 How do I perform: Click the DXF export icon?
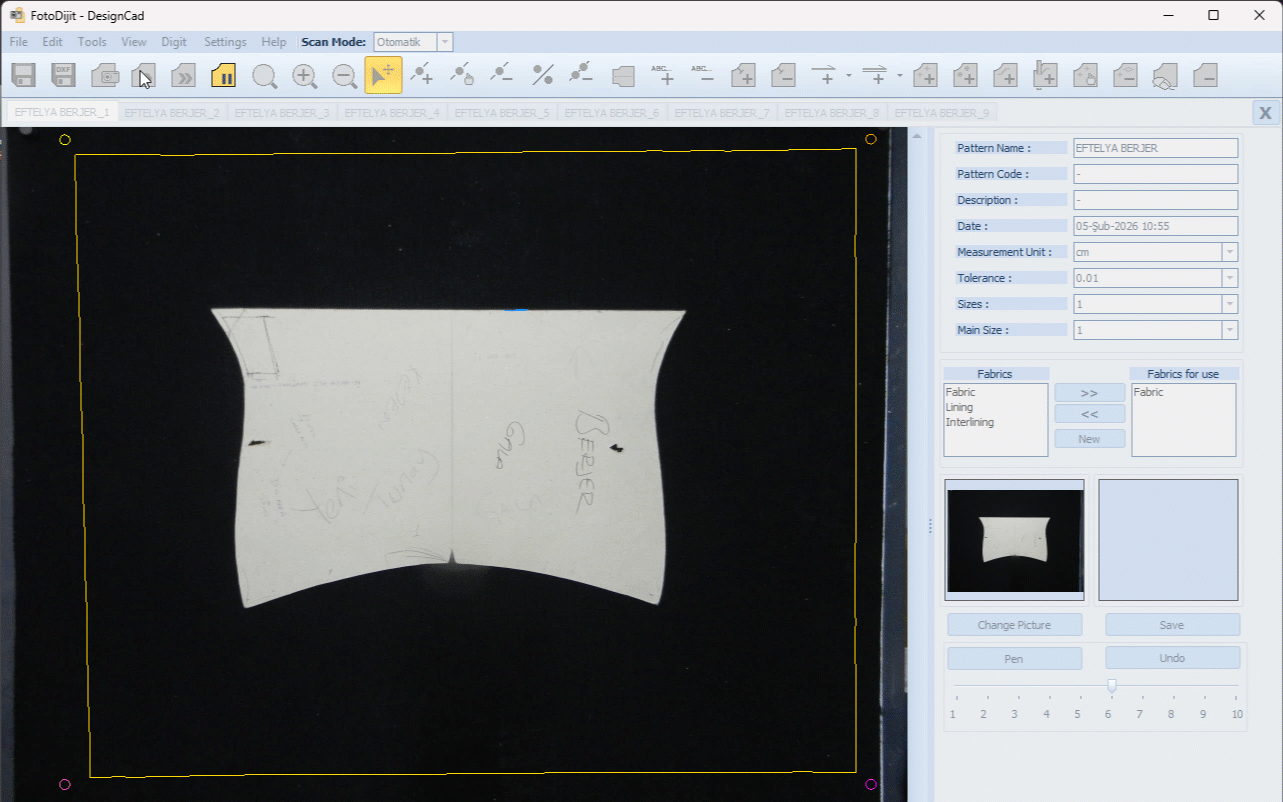pyautogui.click(x=64, y=76)
